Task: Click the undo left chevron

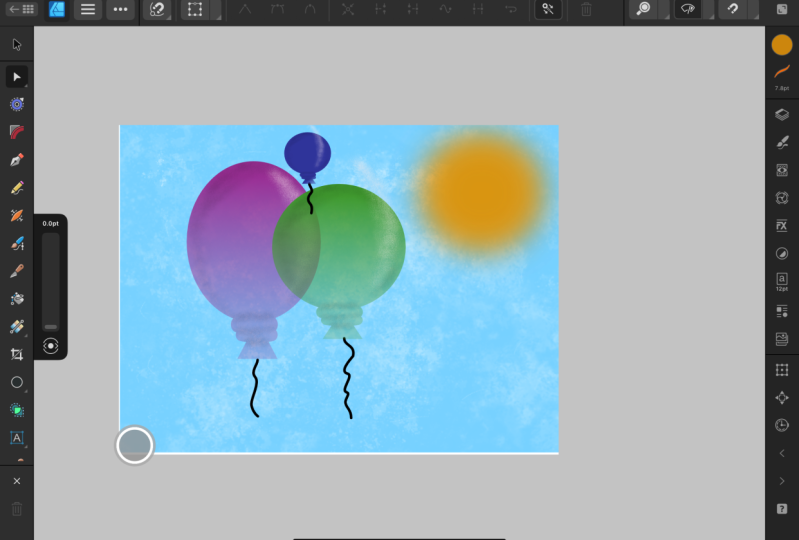Action: pos(782,453)
